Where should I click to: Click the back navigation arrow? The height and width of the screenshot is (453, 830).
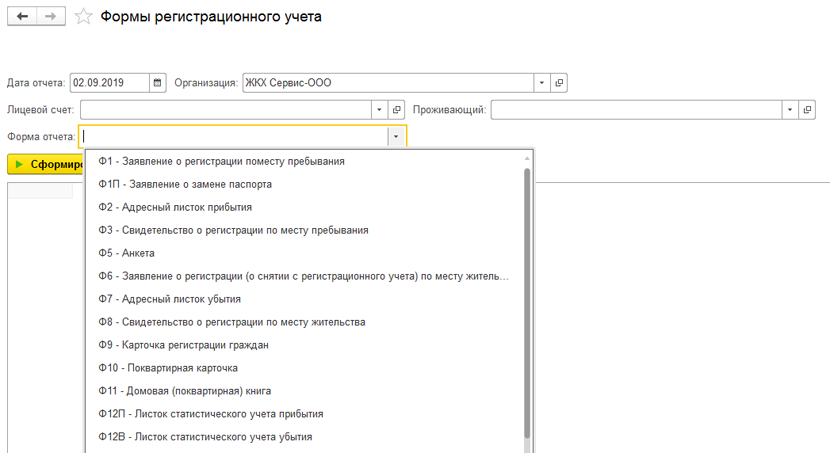tap(22, 17)
